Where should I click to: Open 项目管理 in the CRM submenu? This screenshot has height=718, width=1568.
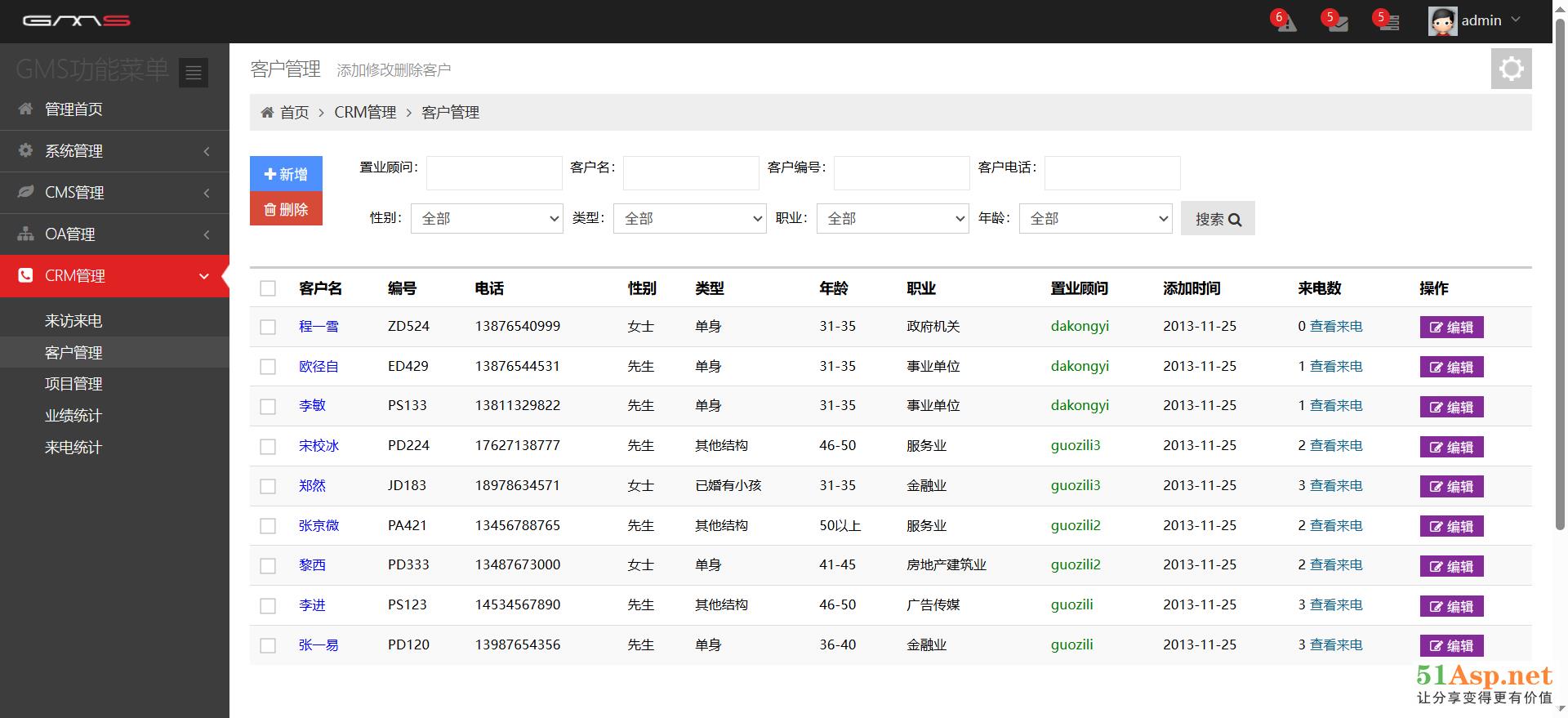[x=73, y=384]
